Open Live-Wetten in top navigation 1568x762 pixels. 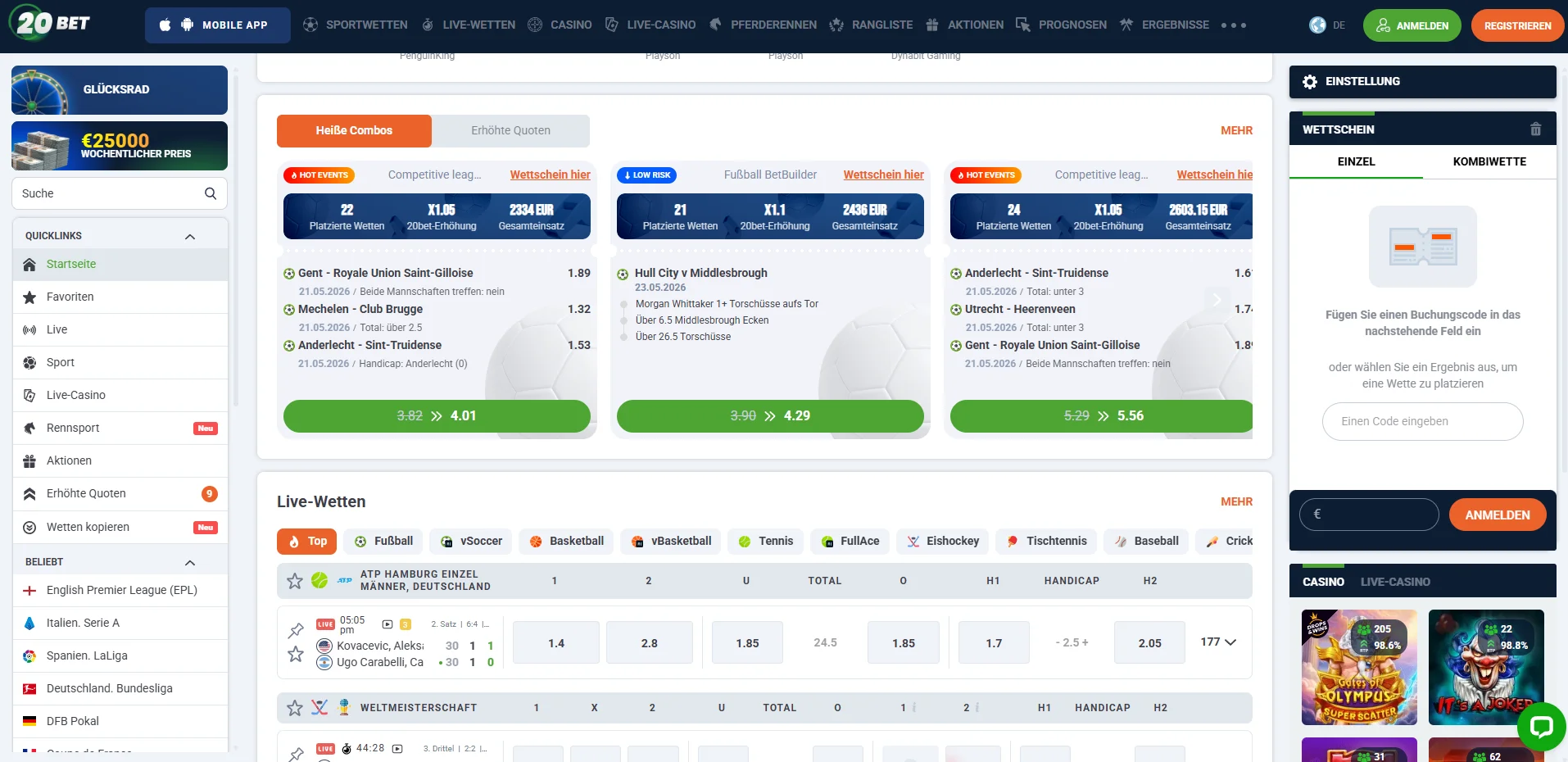[x=469, y=25]
